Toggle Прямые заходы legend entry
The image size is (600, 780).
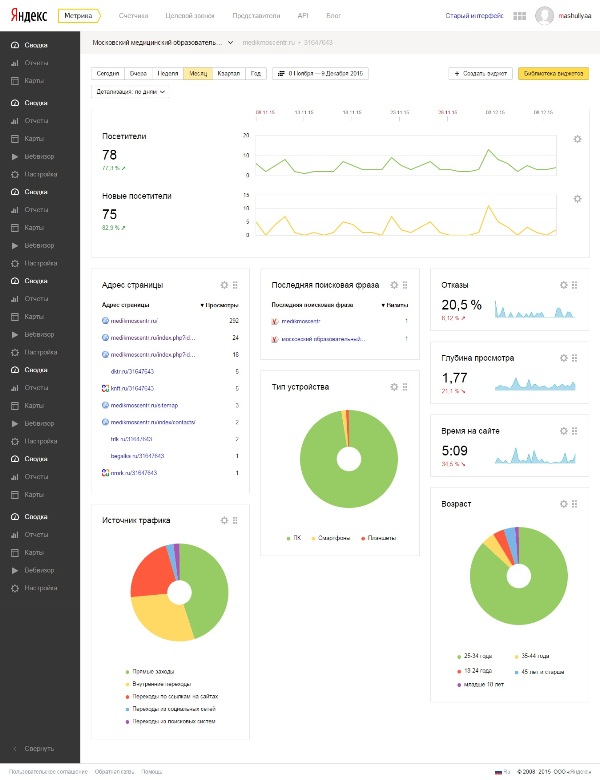(x=150, y=671)
